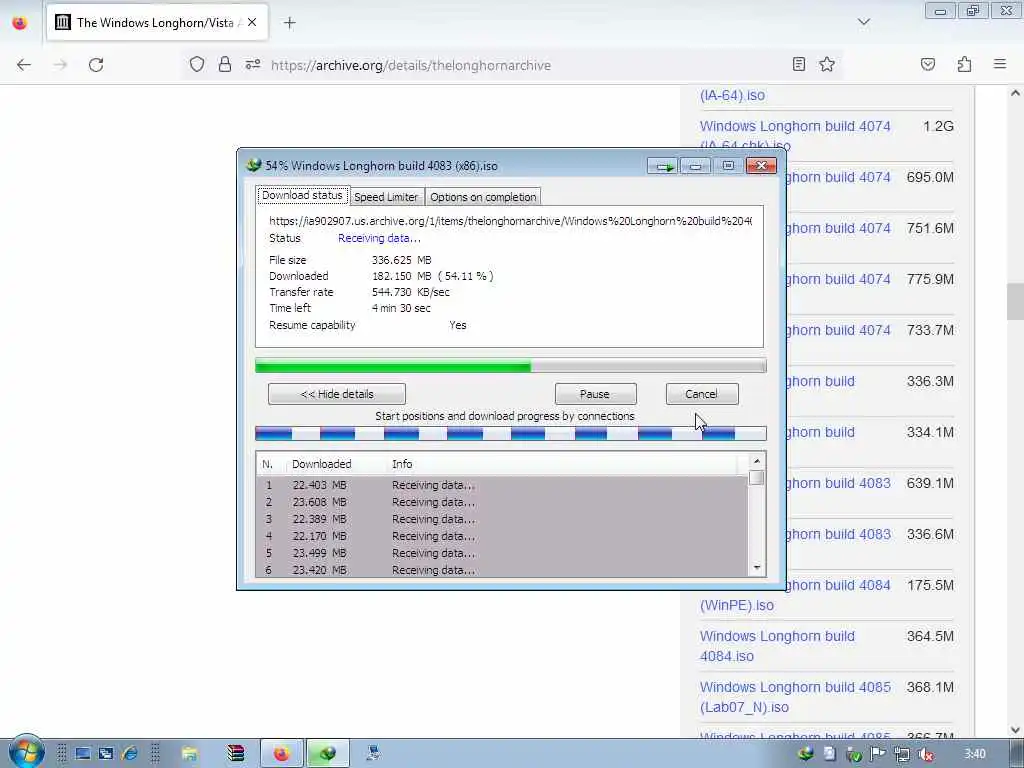Click the download URL text in IDM
1024x768 pixels.
point(511,221)
